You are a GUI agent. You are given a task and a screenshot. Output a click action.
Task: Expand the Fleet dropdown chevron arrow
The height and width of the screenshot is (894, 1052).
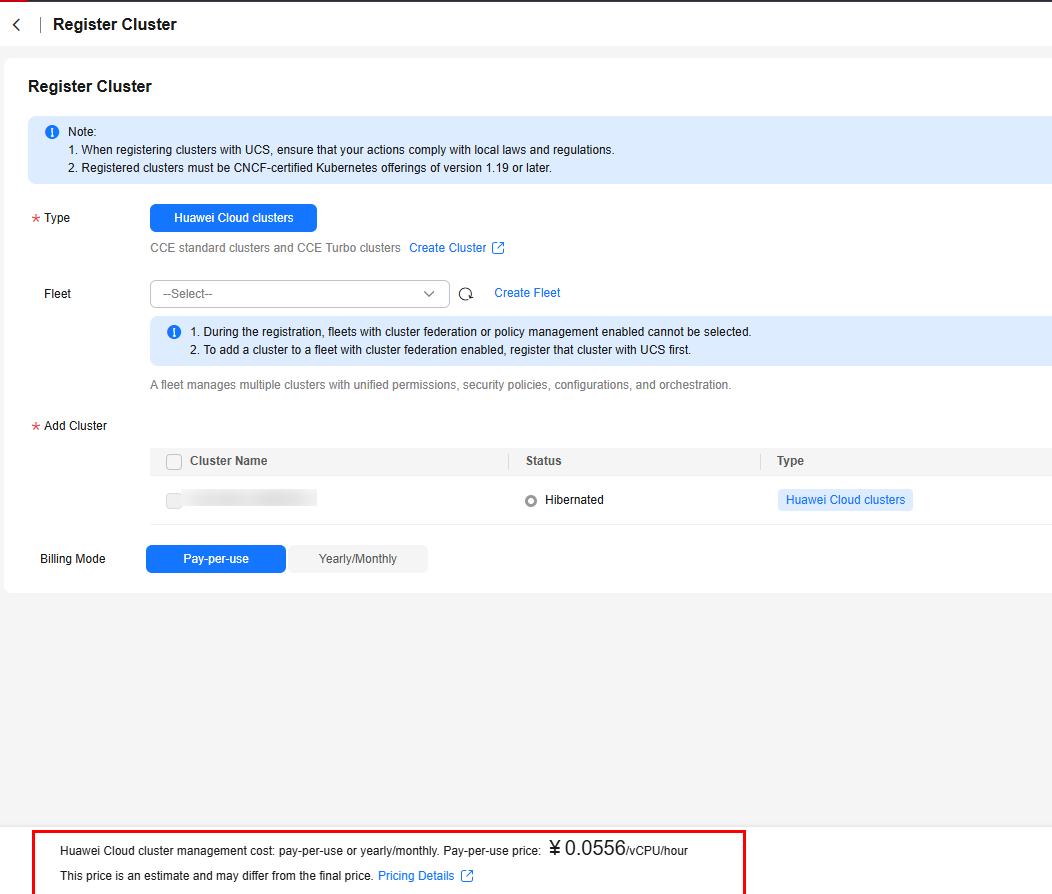(x=429, y=294)
